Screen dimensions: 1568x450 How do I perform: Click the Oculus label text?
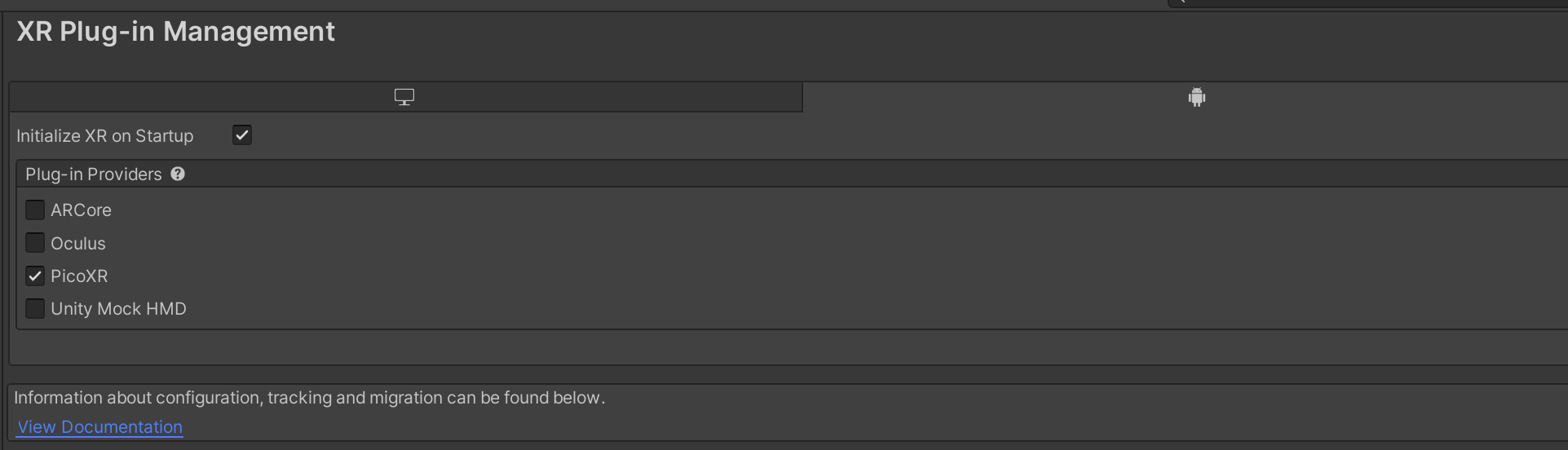pos(78,244)
